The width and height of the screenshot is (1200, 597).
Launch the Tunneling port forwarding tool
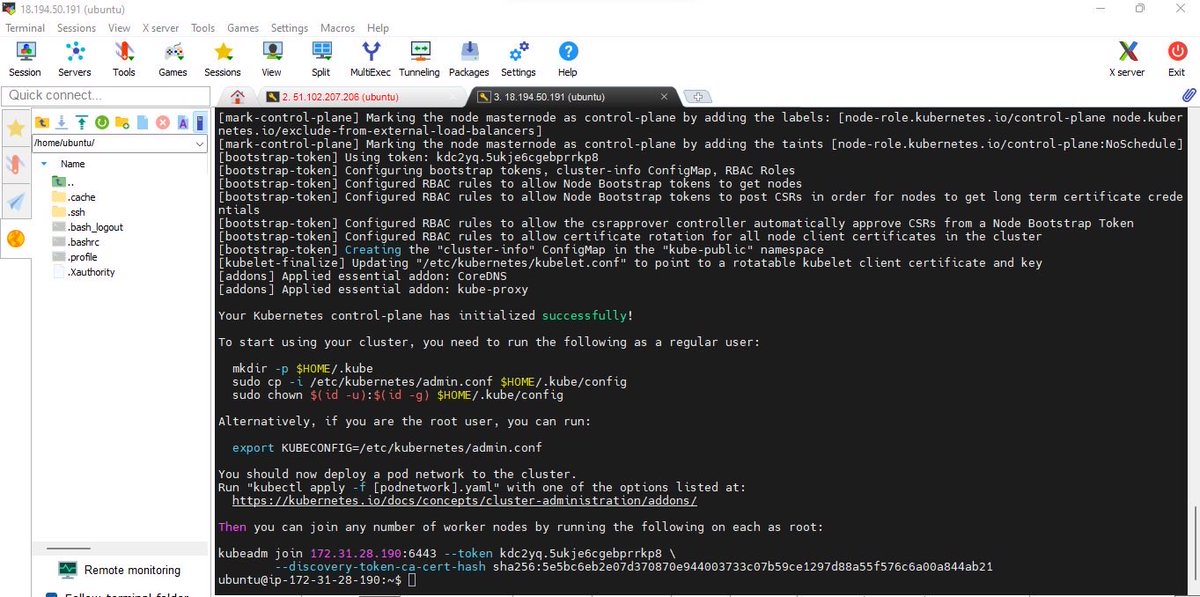pyautogui.click(x=419, y=57)
